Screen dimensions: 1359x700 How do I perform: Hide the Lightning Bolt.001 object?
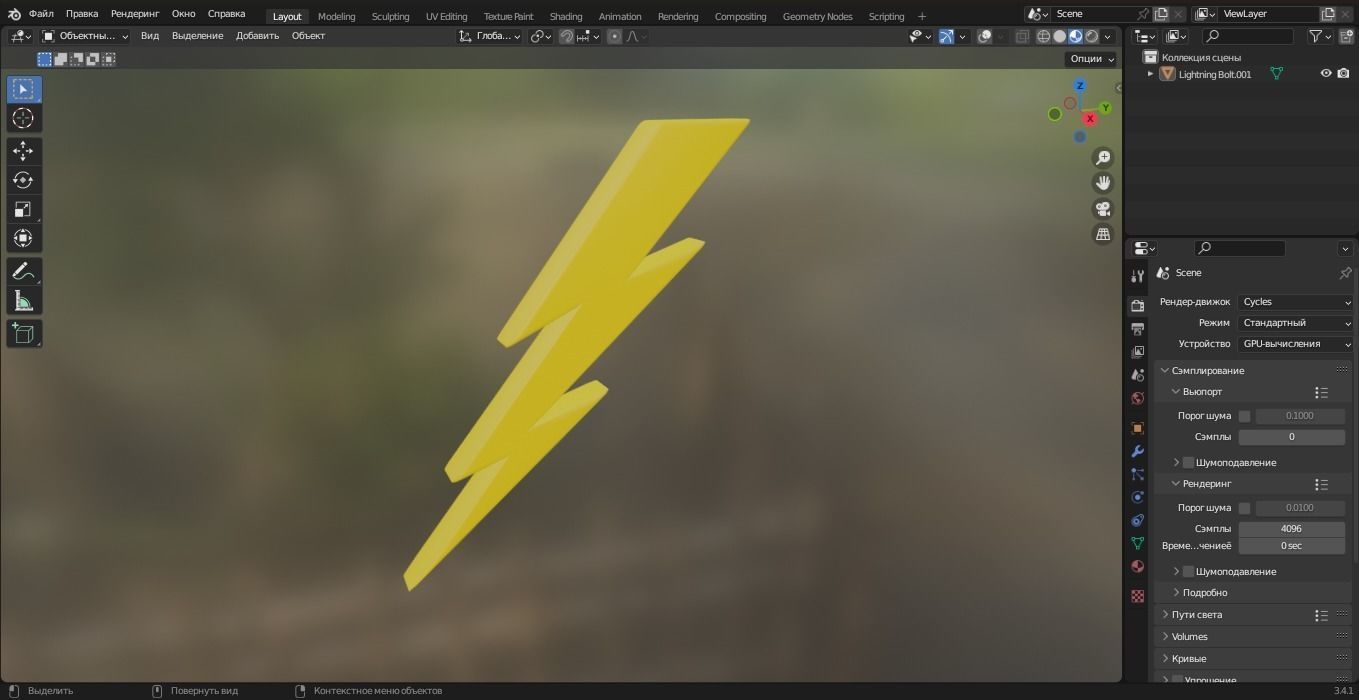click(1326, 73)
